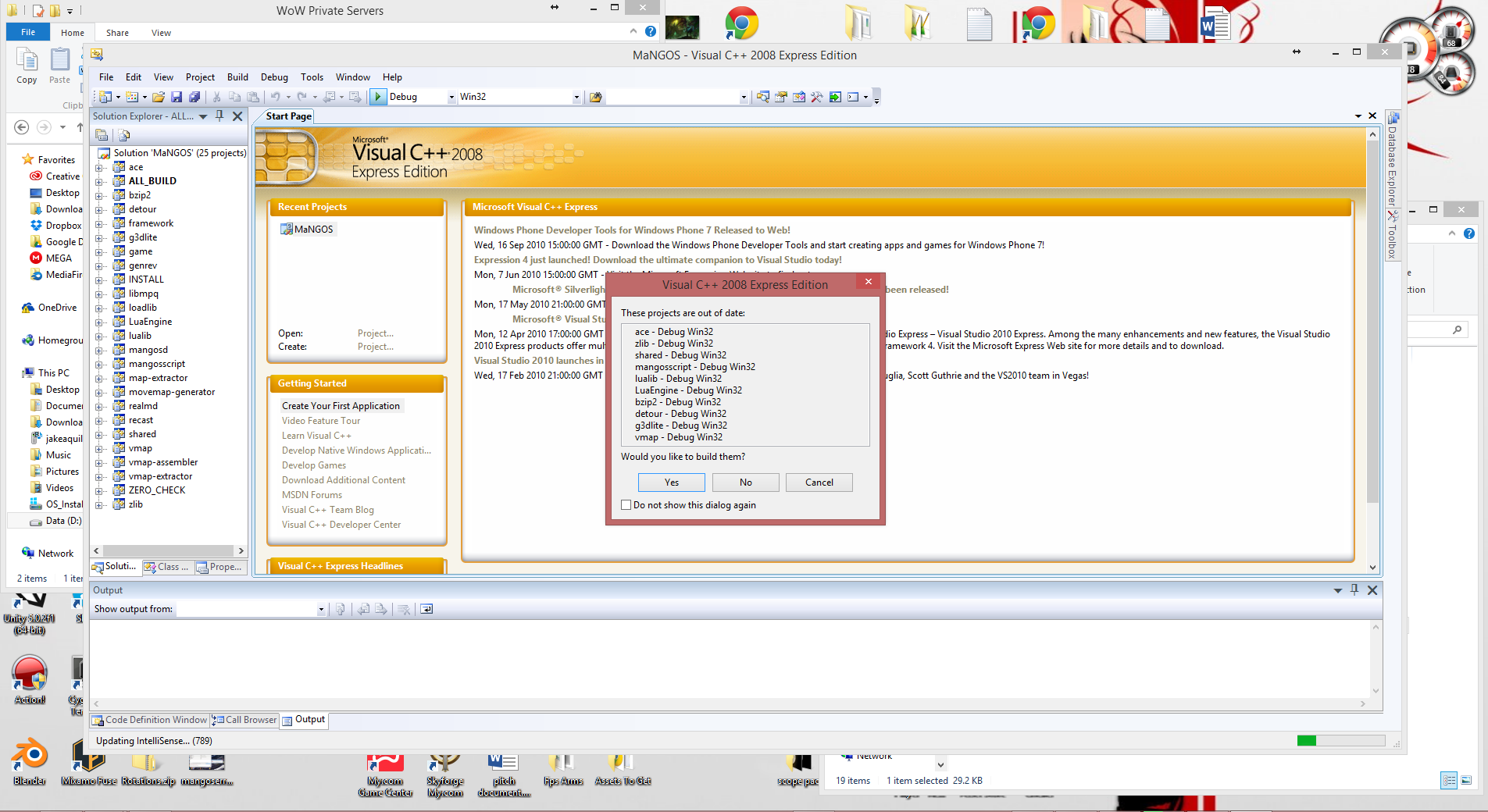Expand the mangosd project node
The width and height of the screenshot is (1488, 812).
(x=99, y=350)
